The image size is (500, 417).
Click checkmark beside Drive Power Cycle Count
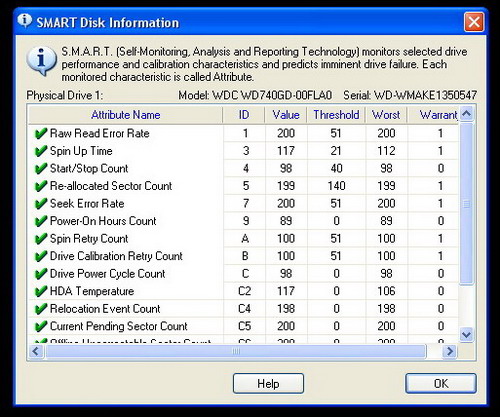pos(41,274)
